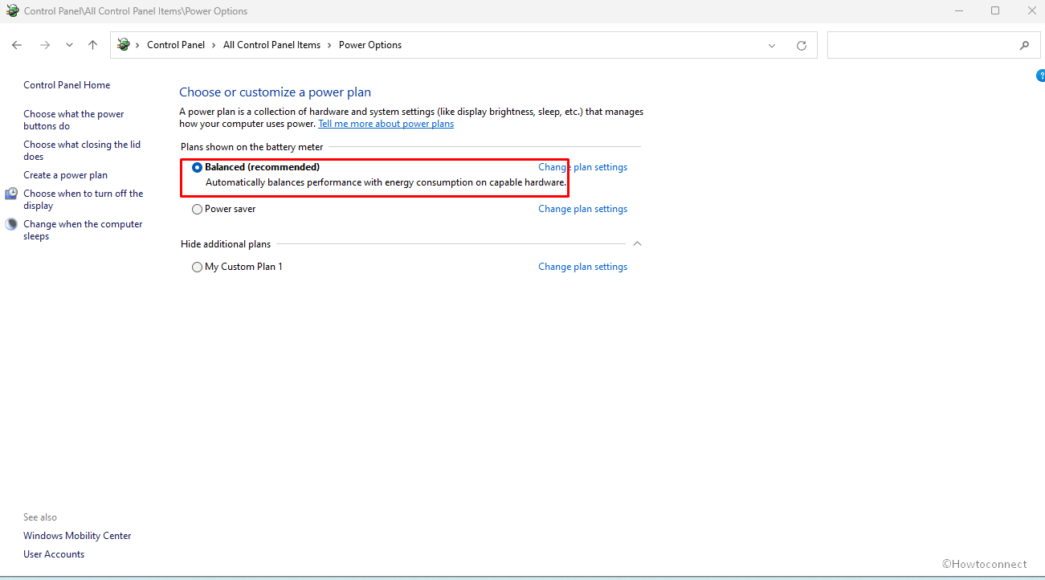Open Tell me more about power plans link

point(385,123)
